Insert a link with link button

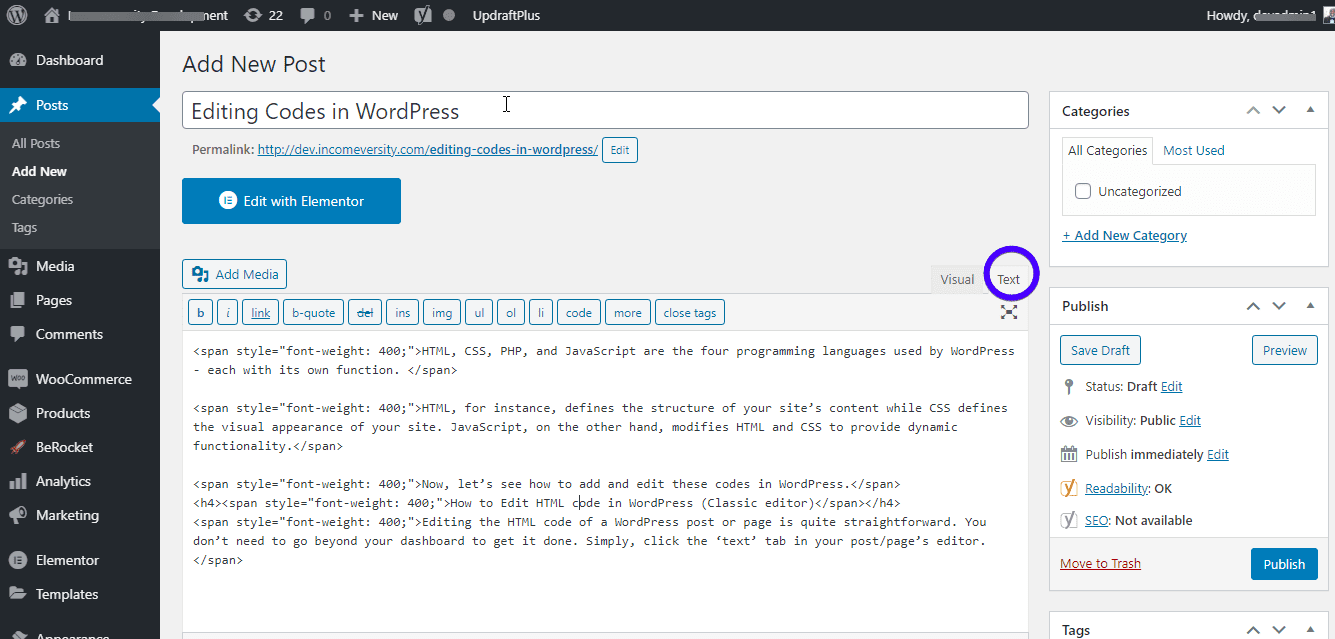(x=261, y=313)
